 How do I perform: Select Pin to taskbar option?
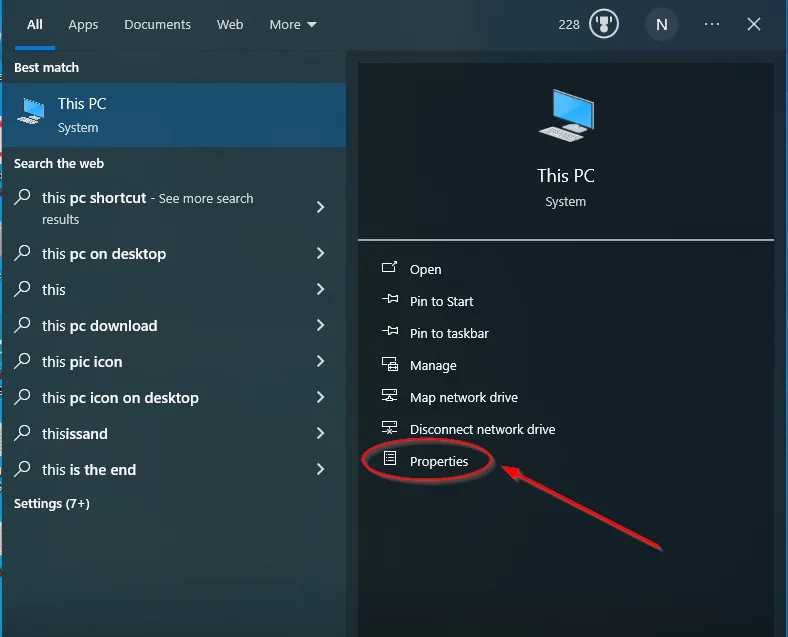pyautogui.click(x=449, y=333)
